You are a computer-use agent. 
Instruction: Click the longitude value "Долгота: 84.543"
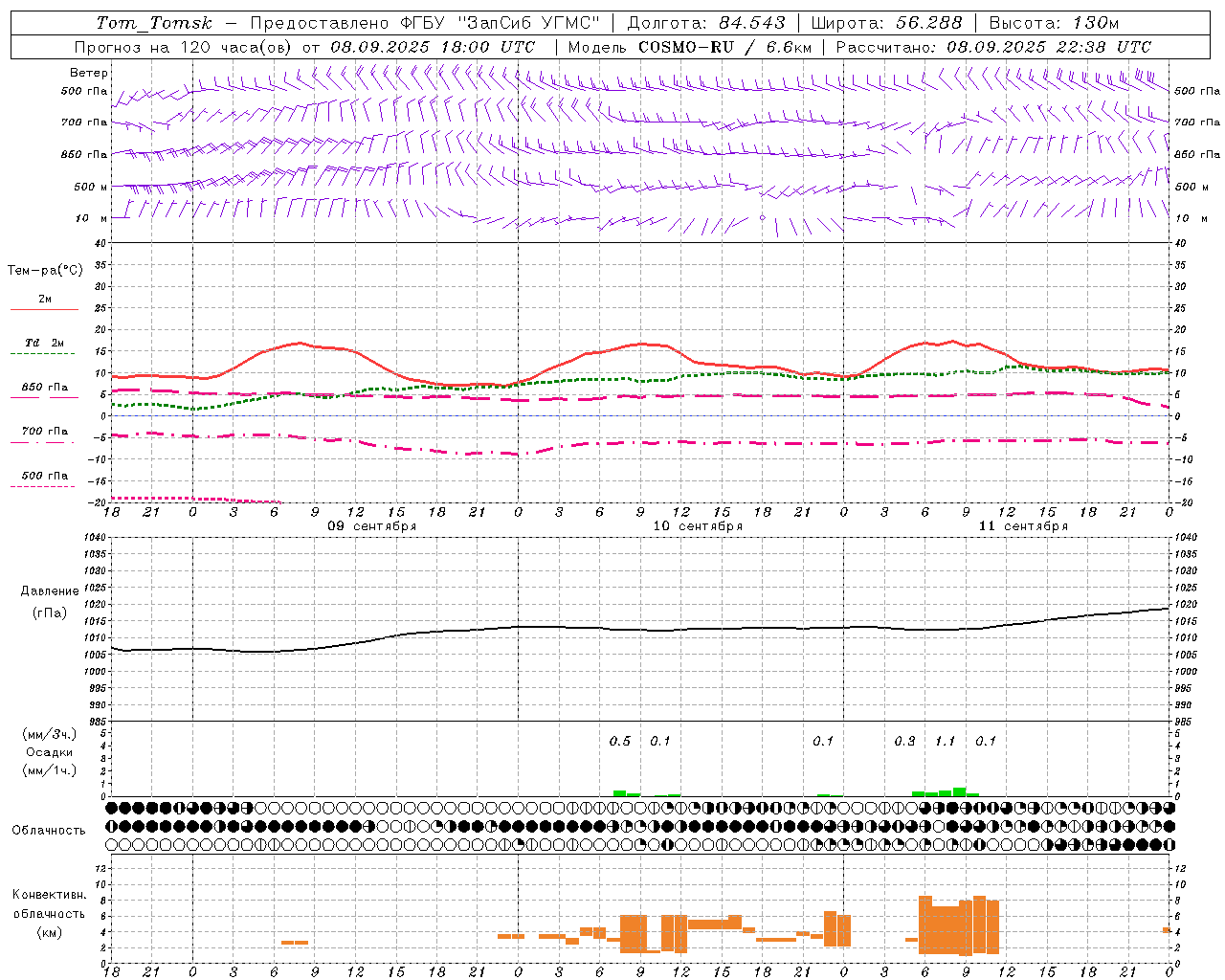(x=706, y=23)
